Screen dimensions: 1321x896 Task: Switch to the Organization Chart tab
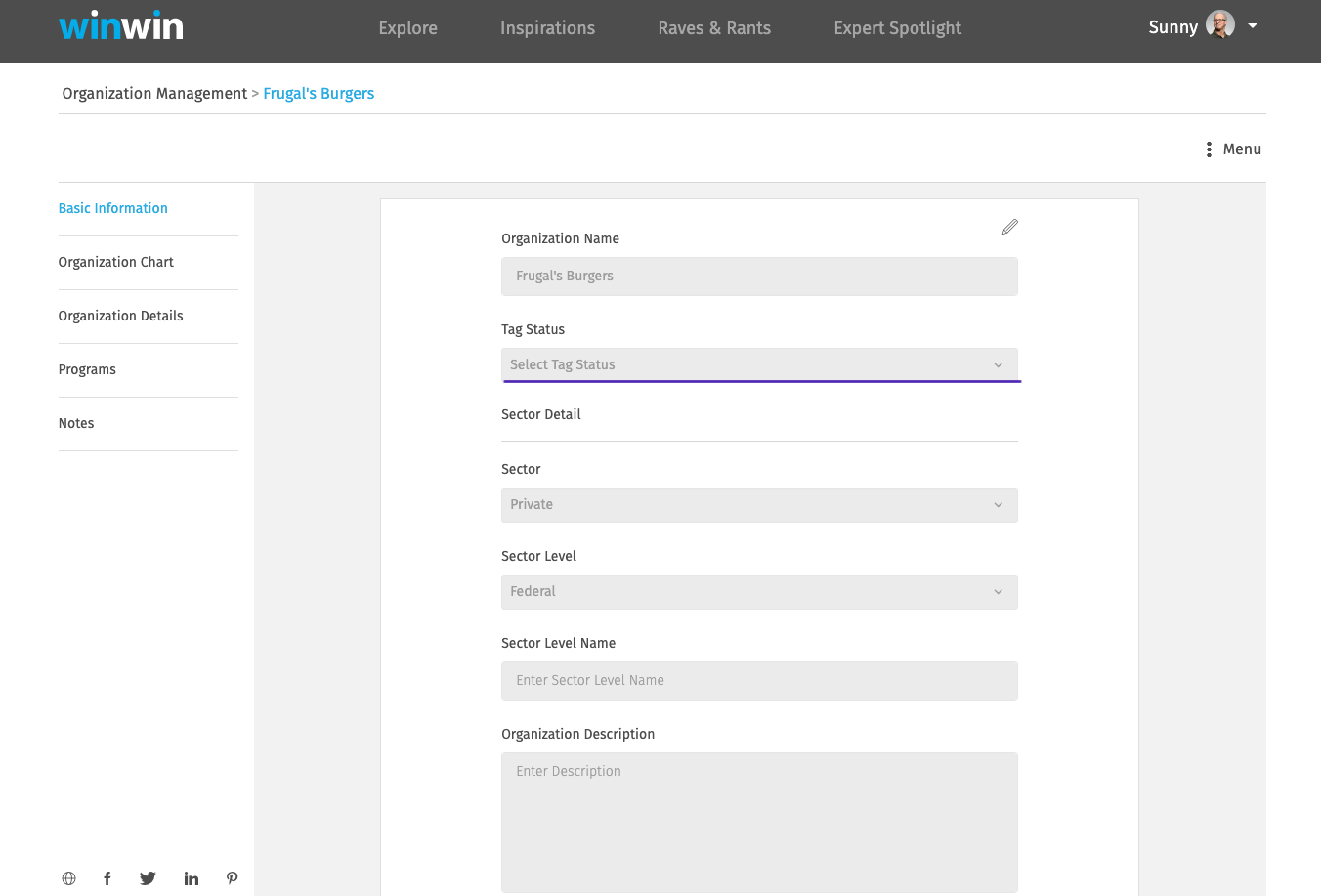pyautogui.click(x=115, y=262)
